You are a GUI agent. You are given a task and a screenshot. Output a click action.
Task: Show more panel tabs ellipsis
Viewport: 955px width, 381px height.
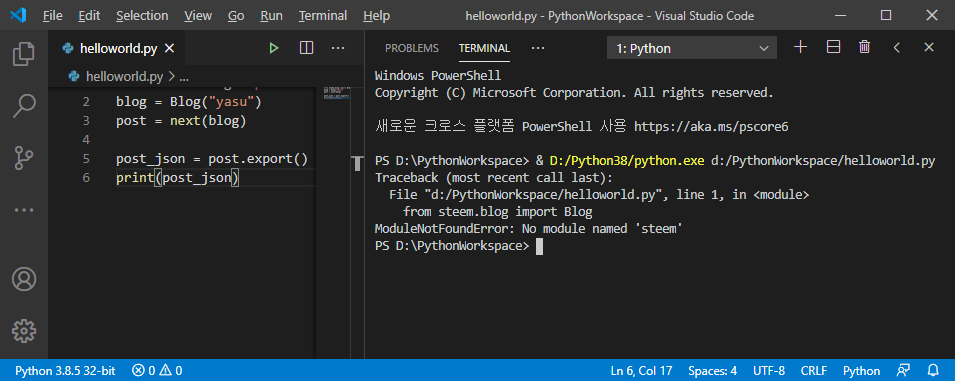[538, 48]
